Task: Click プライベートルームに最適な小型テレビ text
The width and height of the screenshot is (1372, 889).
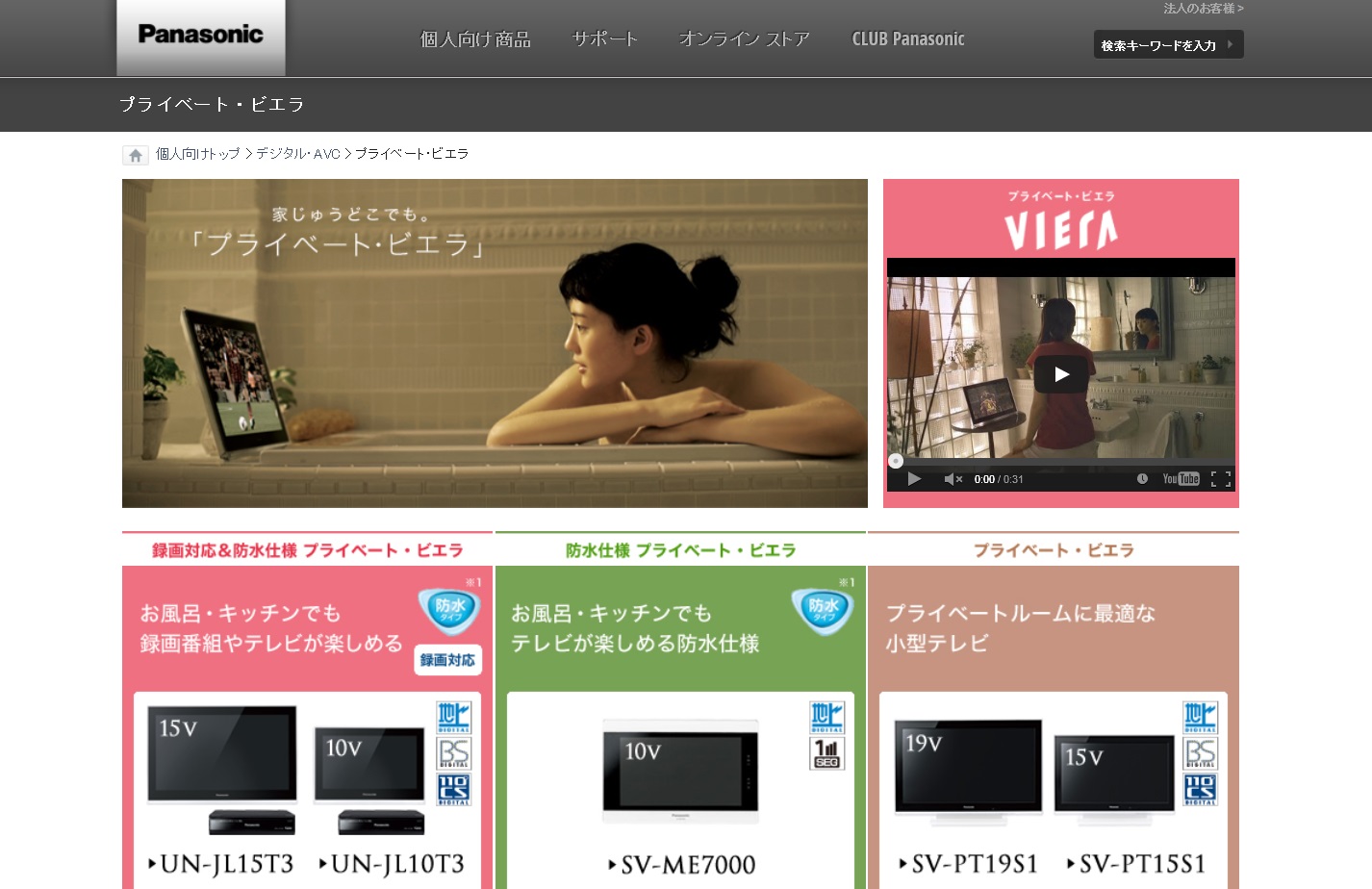Action: (x=1020, y=628)
